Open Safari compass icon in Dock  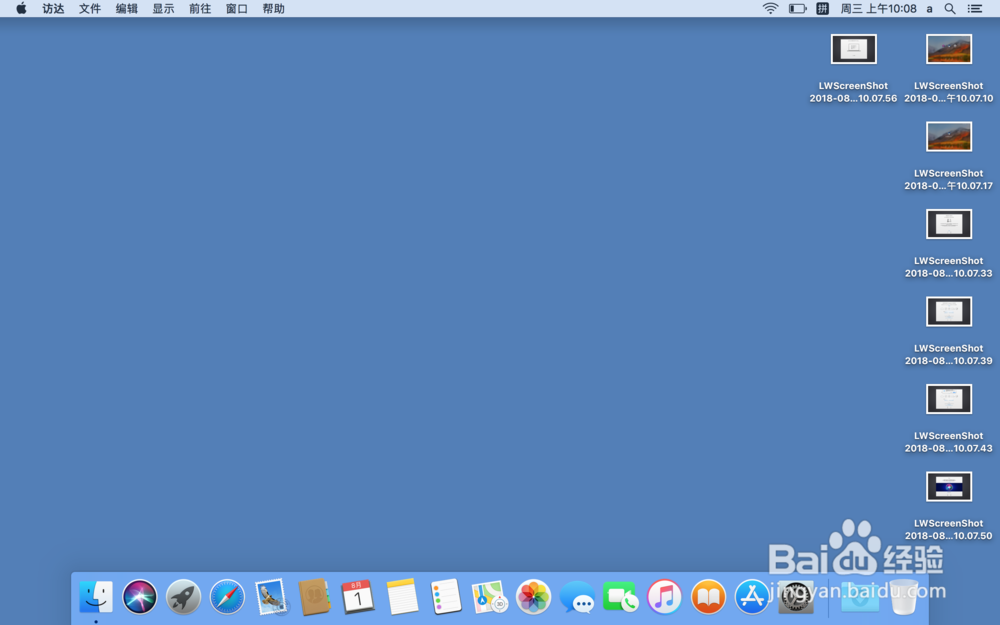227,598
